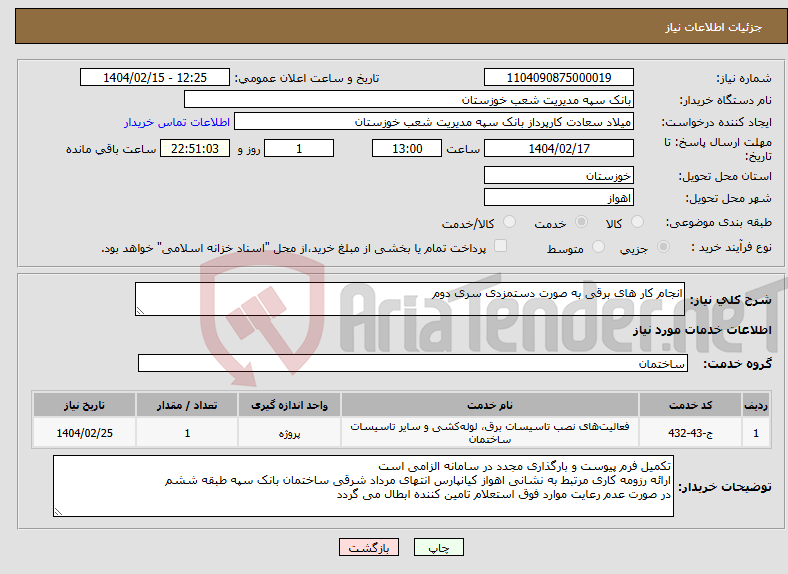Toggle the اسناد خزانه اسلامی payment checkbox
Screen dimensions: 788x574
point(501,246)
